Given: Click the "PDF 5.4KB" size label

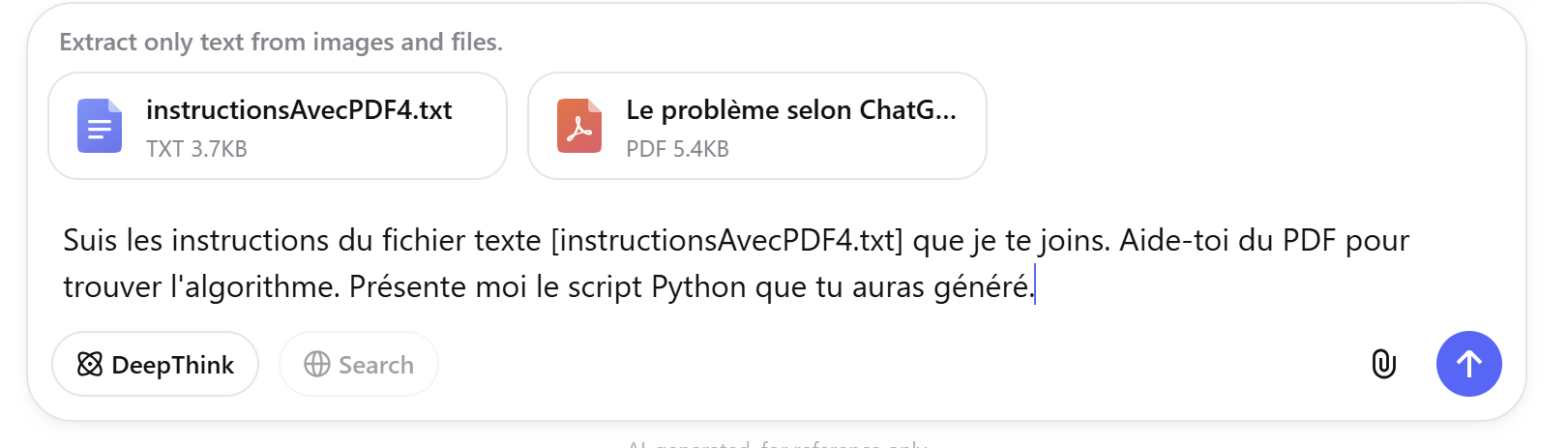Looking at the screenshot, I should [677, 149].
